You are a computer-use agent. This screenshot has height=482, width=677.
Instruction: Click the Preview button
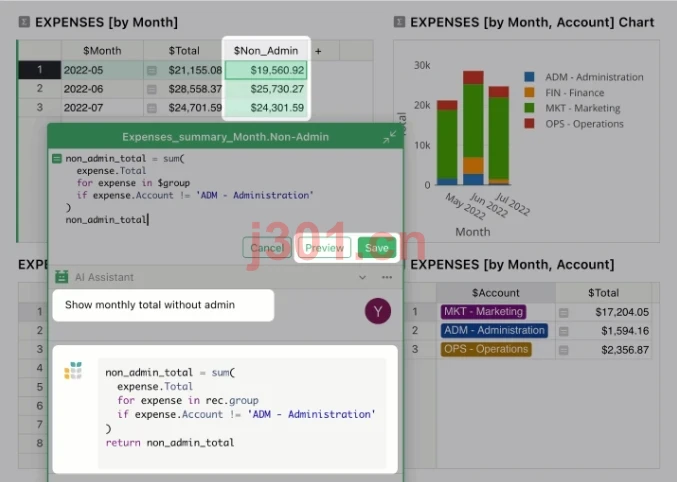[x=324, y=248]
